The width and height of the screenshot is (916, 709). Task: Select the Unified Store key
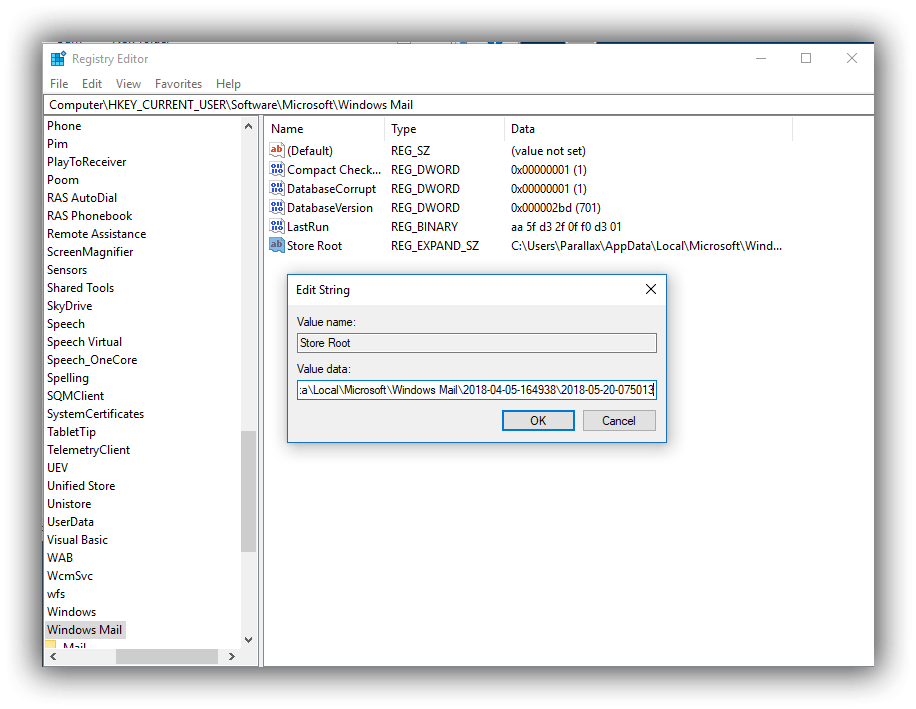tap(81, 486)
